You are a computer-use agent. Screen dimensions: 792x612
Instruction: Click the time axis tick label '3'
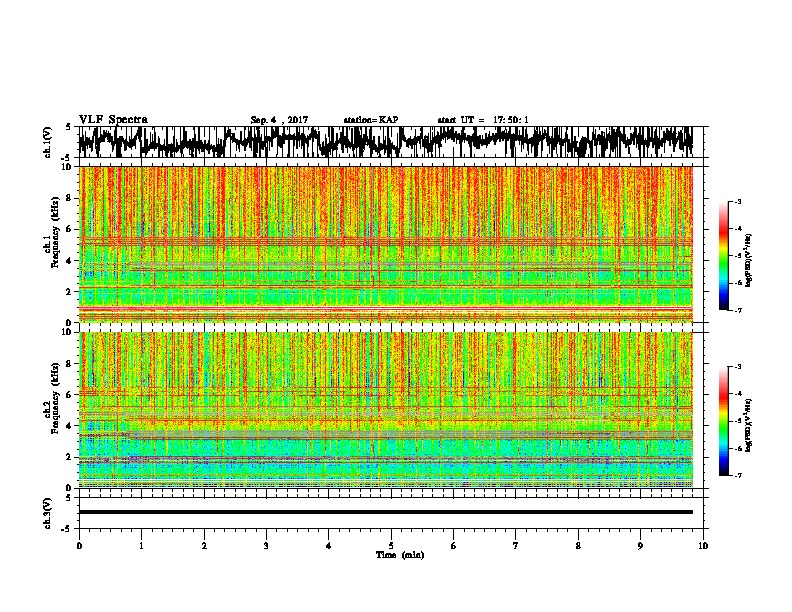point(266,546)
